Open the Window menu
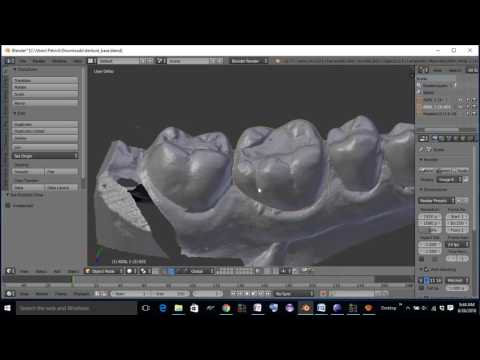 pyautogui.click(x=59, y=61)
